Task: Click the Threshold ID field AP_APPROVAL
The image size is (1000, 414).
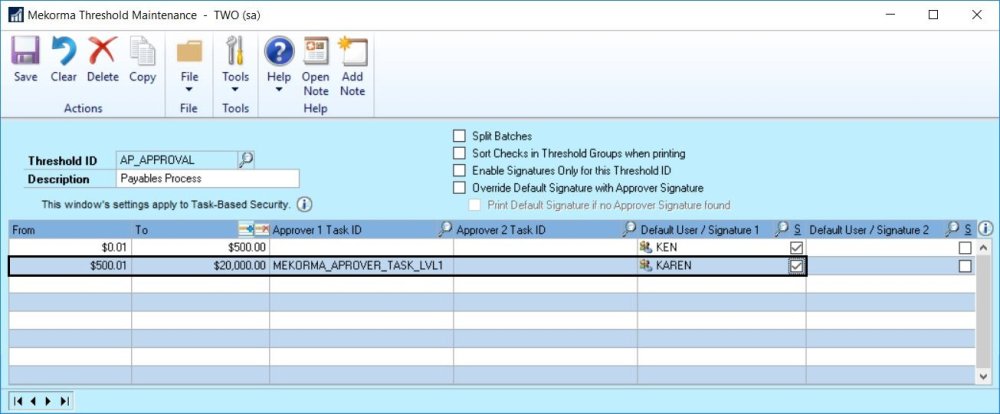Action: (177, 160)
